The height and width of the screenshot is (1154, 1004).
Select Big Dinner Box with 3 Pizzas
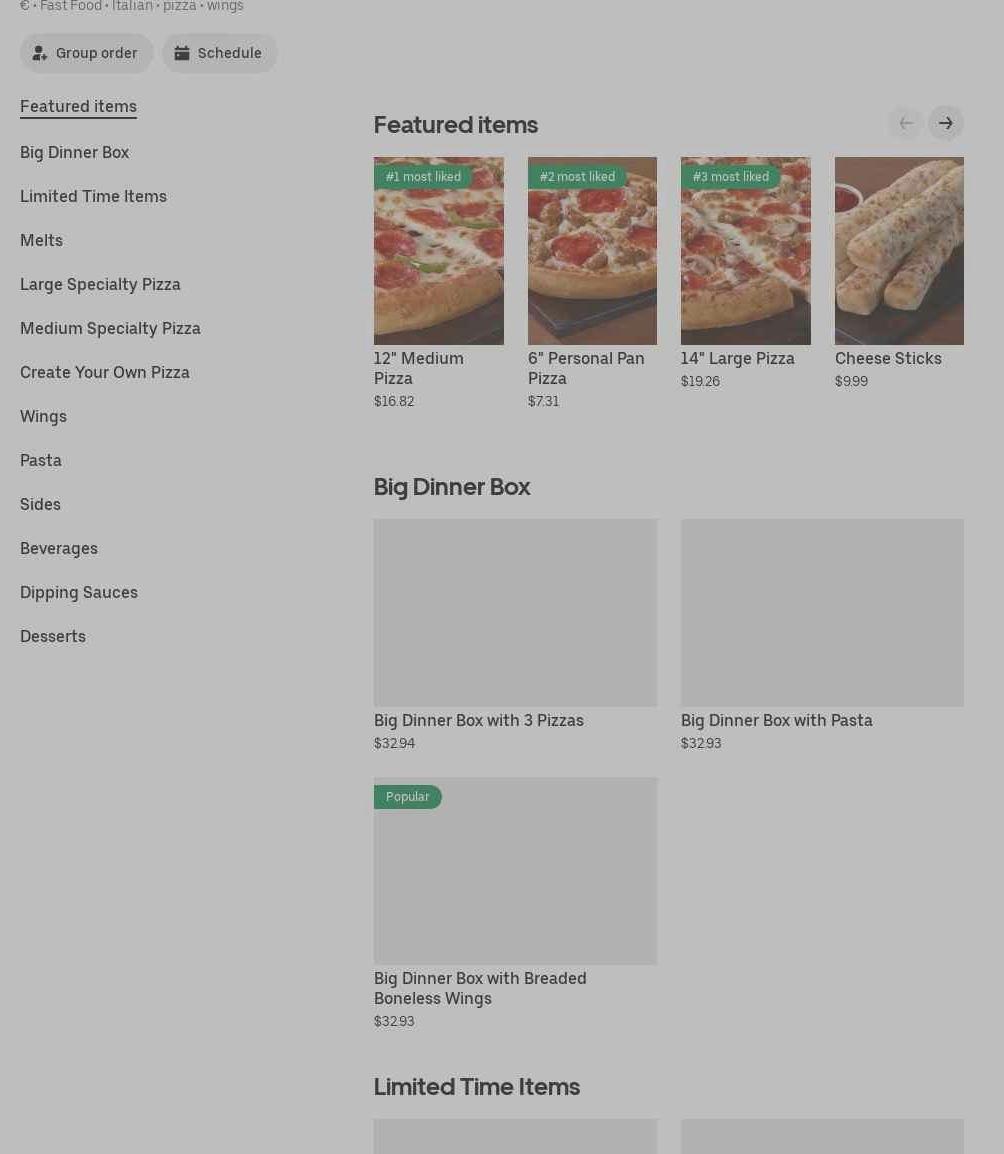515,613
